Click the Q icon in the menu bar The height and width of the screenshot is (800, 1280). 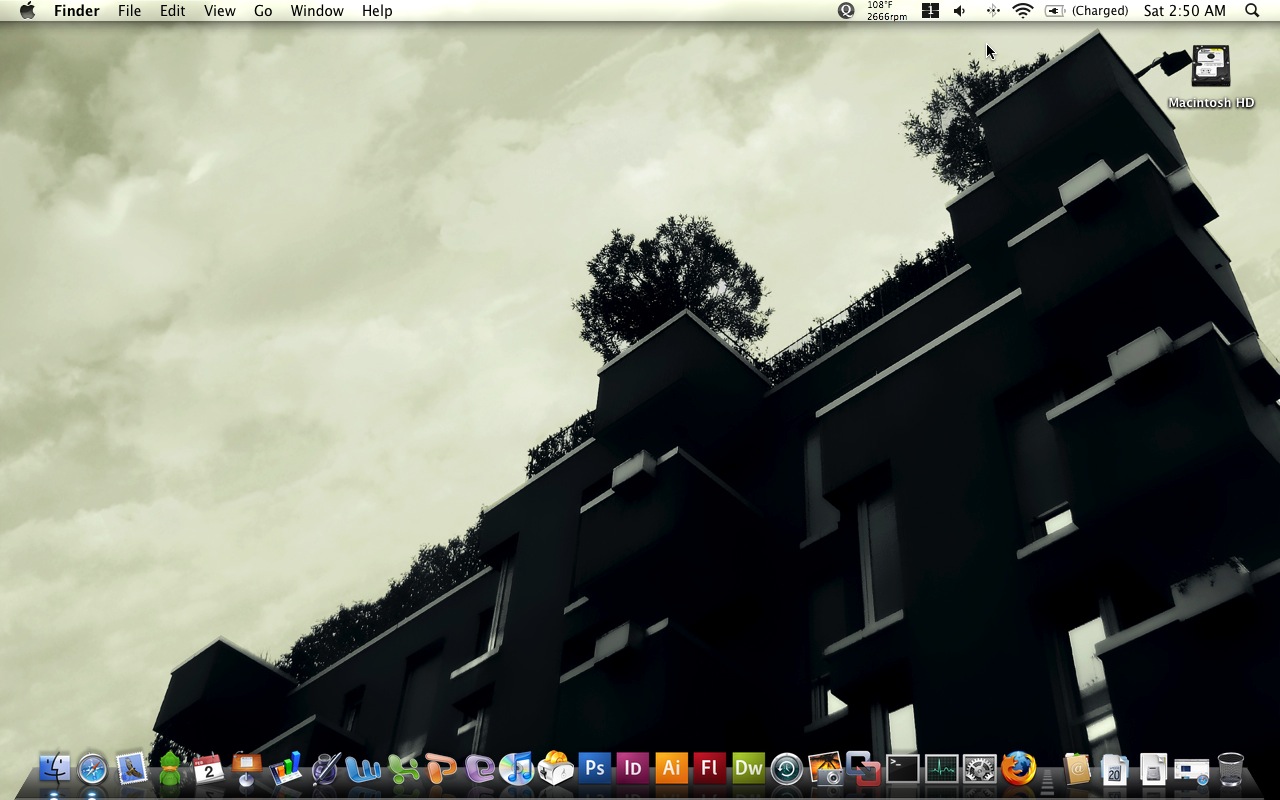(x=847, y=11)
